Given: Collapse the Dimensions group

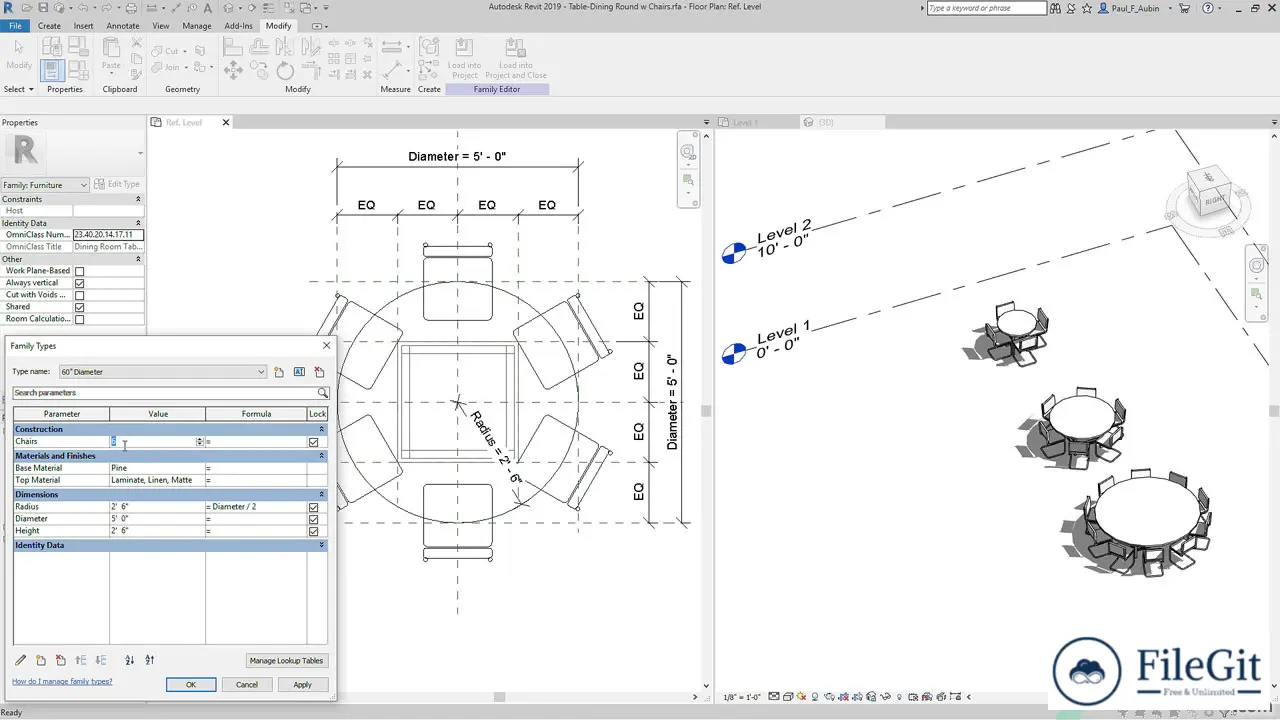Looking at the screenshot, I should pos(321,494).
